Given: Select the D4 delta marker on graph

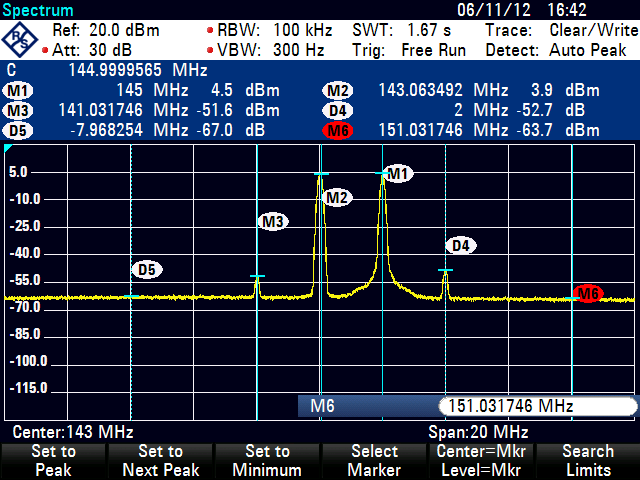Looking at the screenshot, I should pyautogui.click(x=459, y=245).
